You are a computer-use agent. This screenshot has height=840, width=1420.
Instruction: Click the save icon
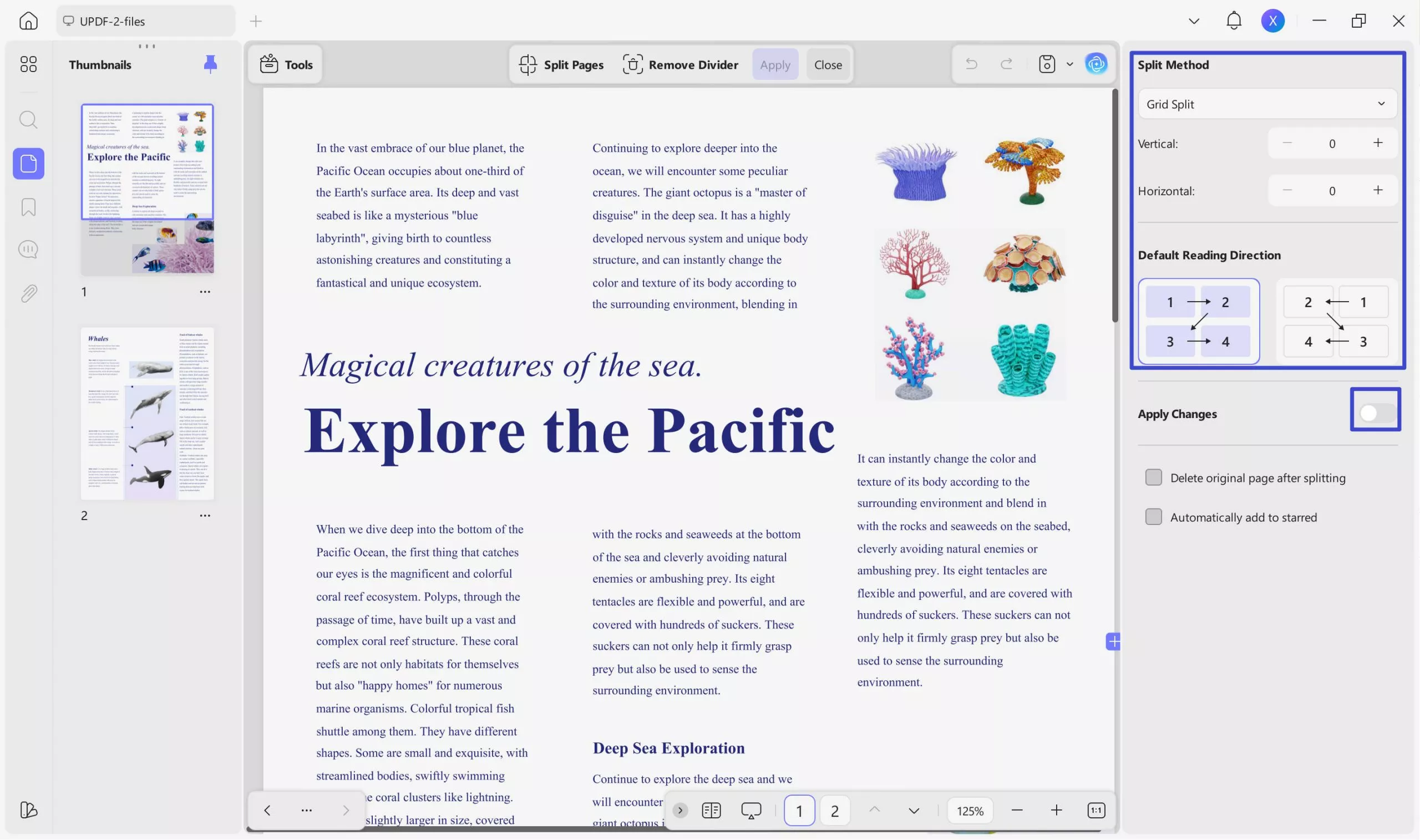point(1047,64)
